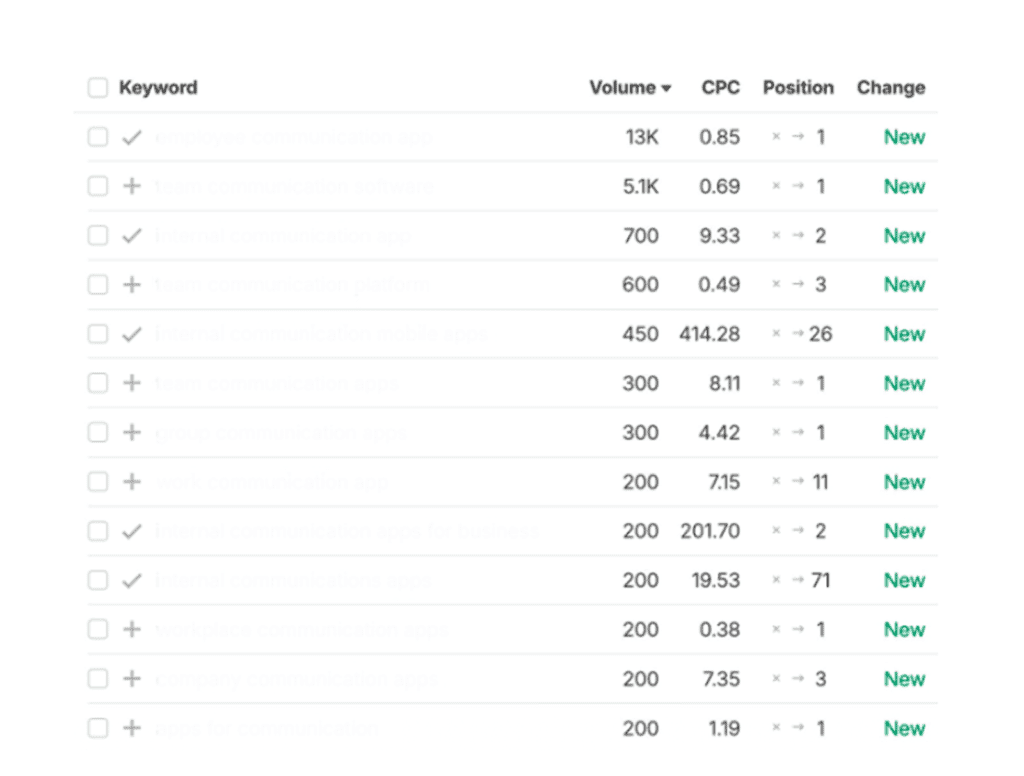Click the checkmark icon in the 19.53 CPC row
1024x776 pixels.
pyautogui.click(x=131, y=580)
